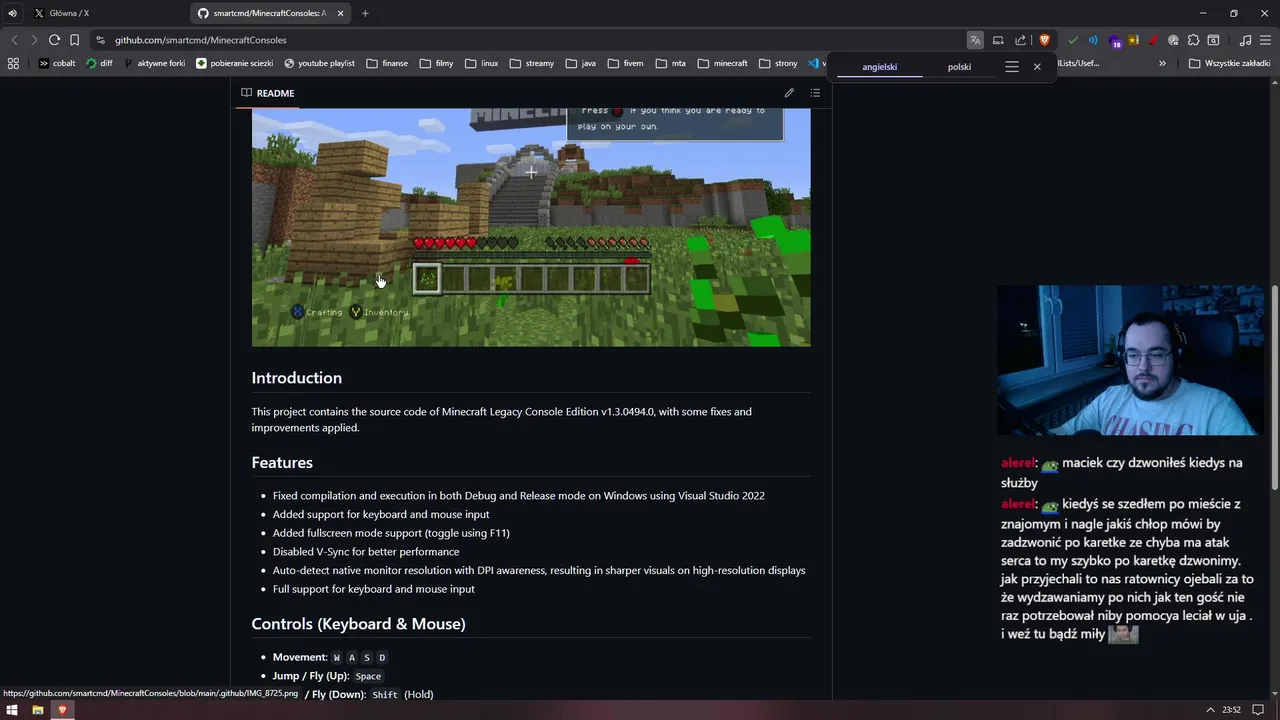Expand the finanse bookmark folder
The height and width of the screenshot is (720, 1280).
(x=387, y=63)
